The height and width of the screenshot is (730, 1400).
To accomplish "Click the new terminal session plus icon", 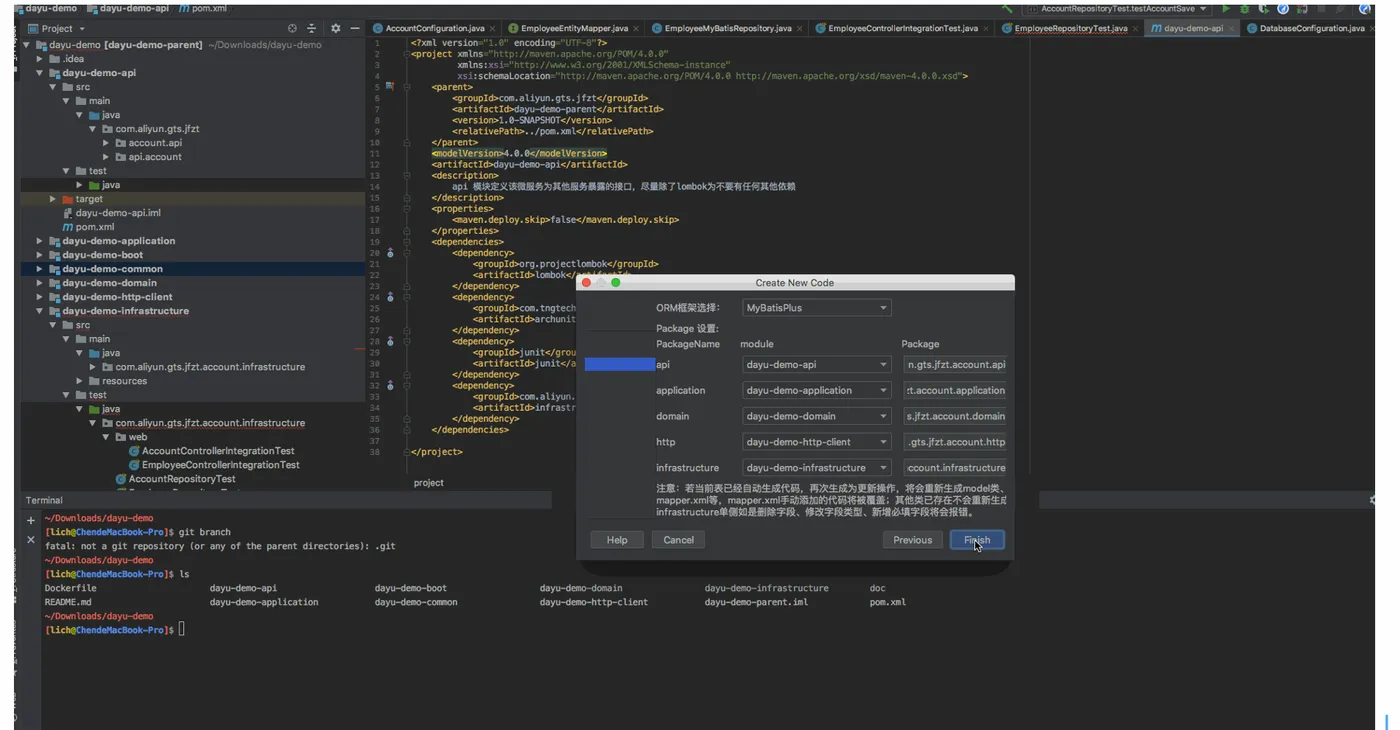I will pos(31,521).
